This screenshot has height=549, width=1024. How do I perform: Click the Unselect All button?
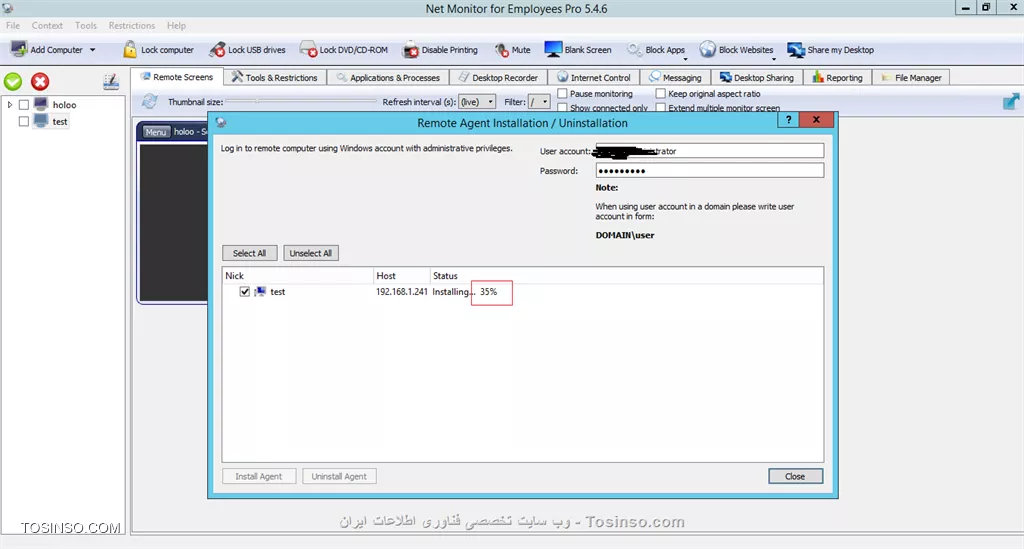(311, 253)
